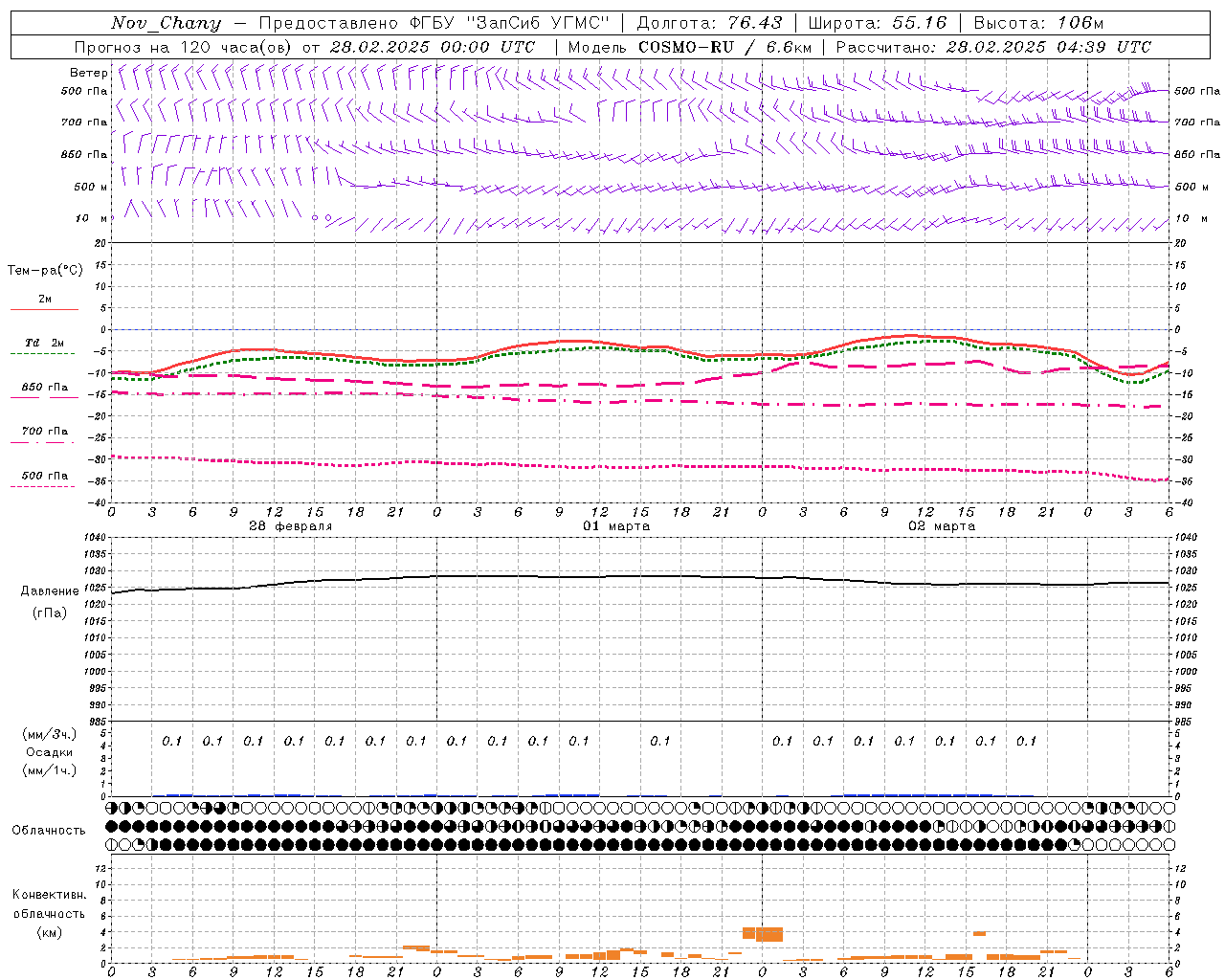Click the '(км)' unit under convective cloudiness
The image size is (1225, 980).
point(49,932)
